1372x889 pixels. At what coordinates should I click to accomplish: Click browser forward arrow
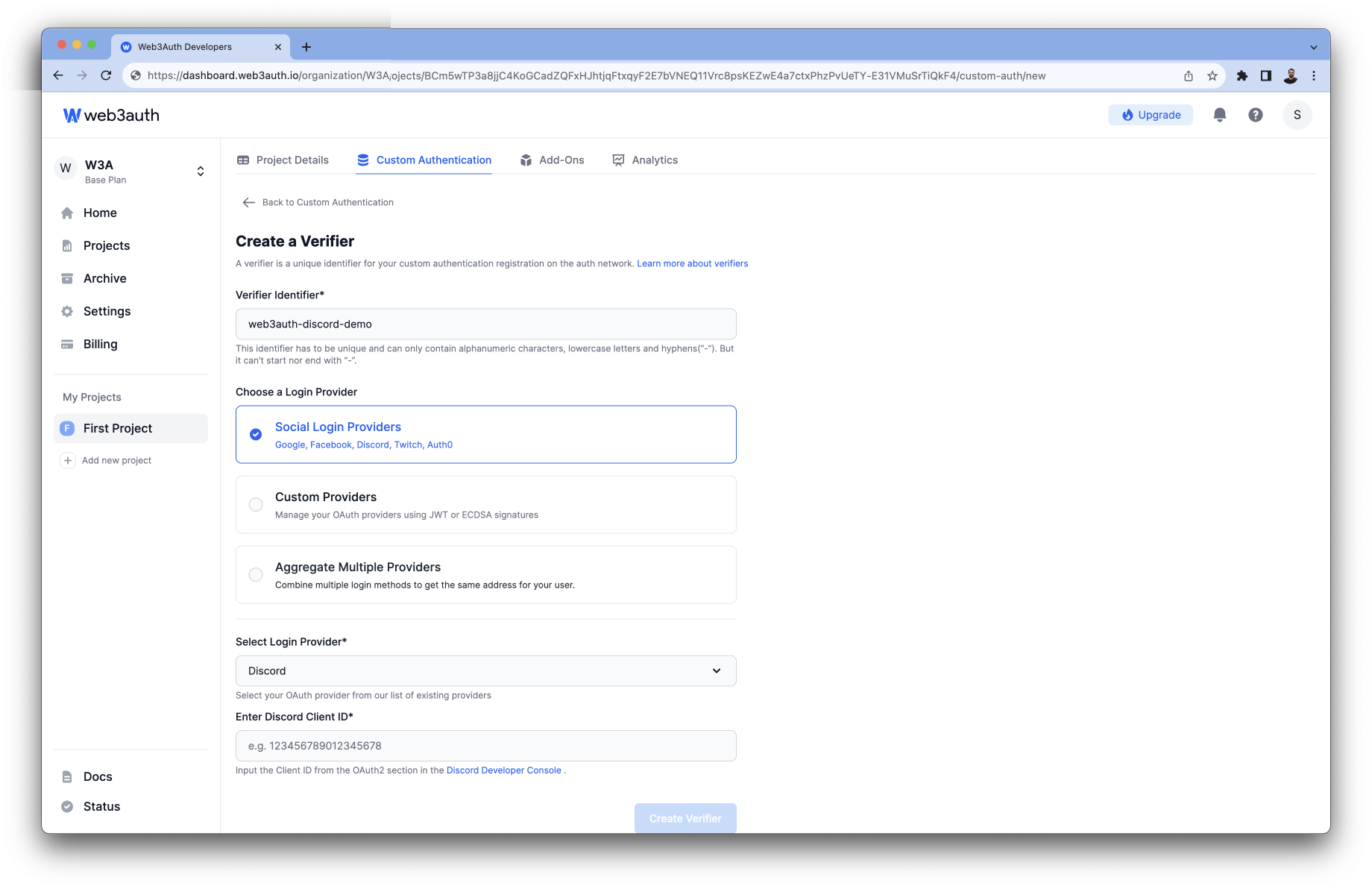point(82,75)
